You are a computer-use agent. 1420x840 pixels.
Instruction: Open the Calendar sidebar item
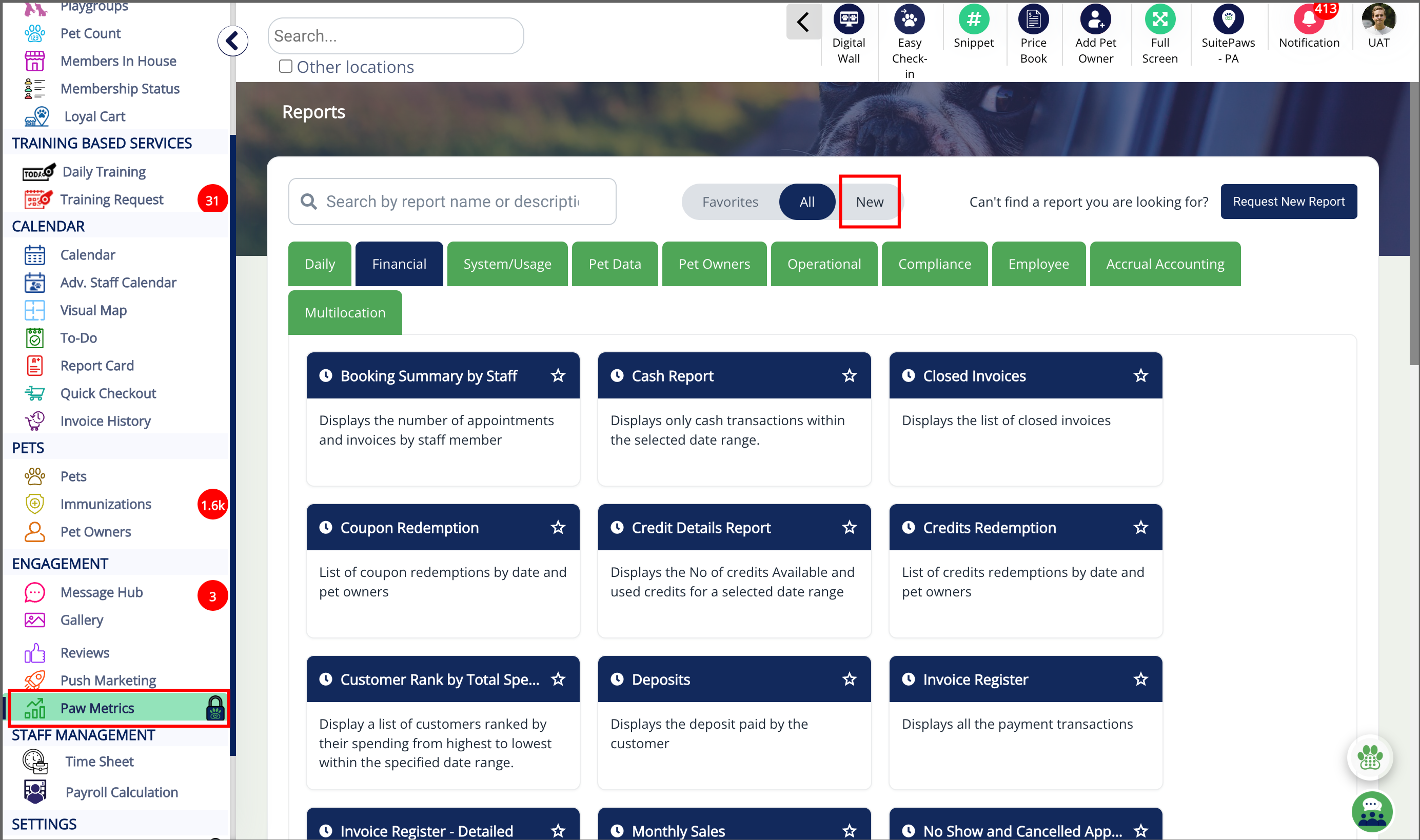point(88,255)
